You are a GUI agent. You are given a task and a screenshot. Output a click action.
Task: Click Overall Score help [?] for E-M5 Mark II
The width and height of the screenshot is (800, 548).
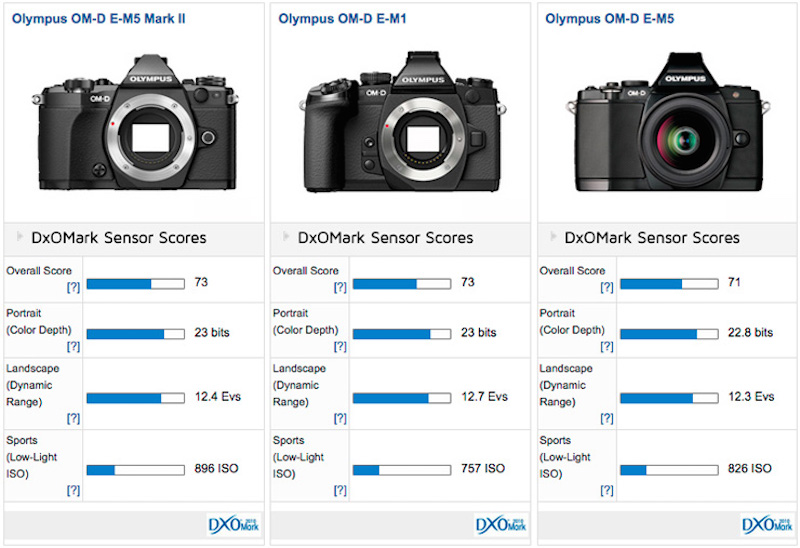point(73,288)
